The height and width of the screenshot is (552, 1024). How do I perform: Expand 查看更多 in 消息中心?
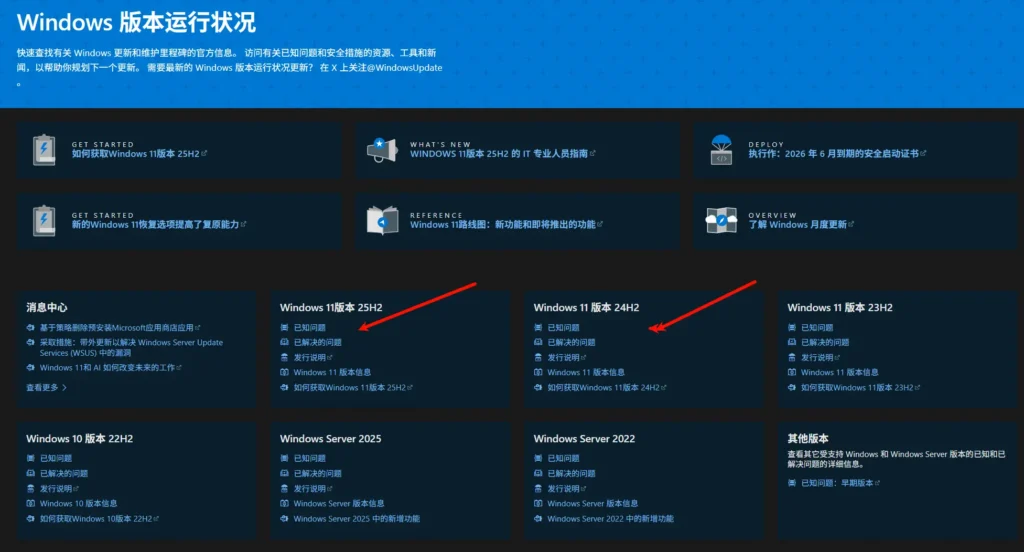(x=46, y=387)
